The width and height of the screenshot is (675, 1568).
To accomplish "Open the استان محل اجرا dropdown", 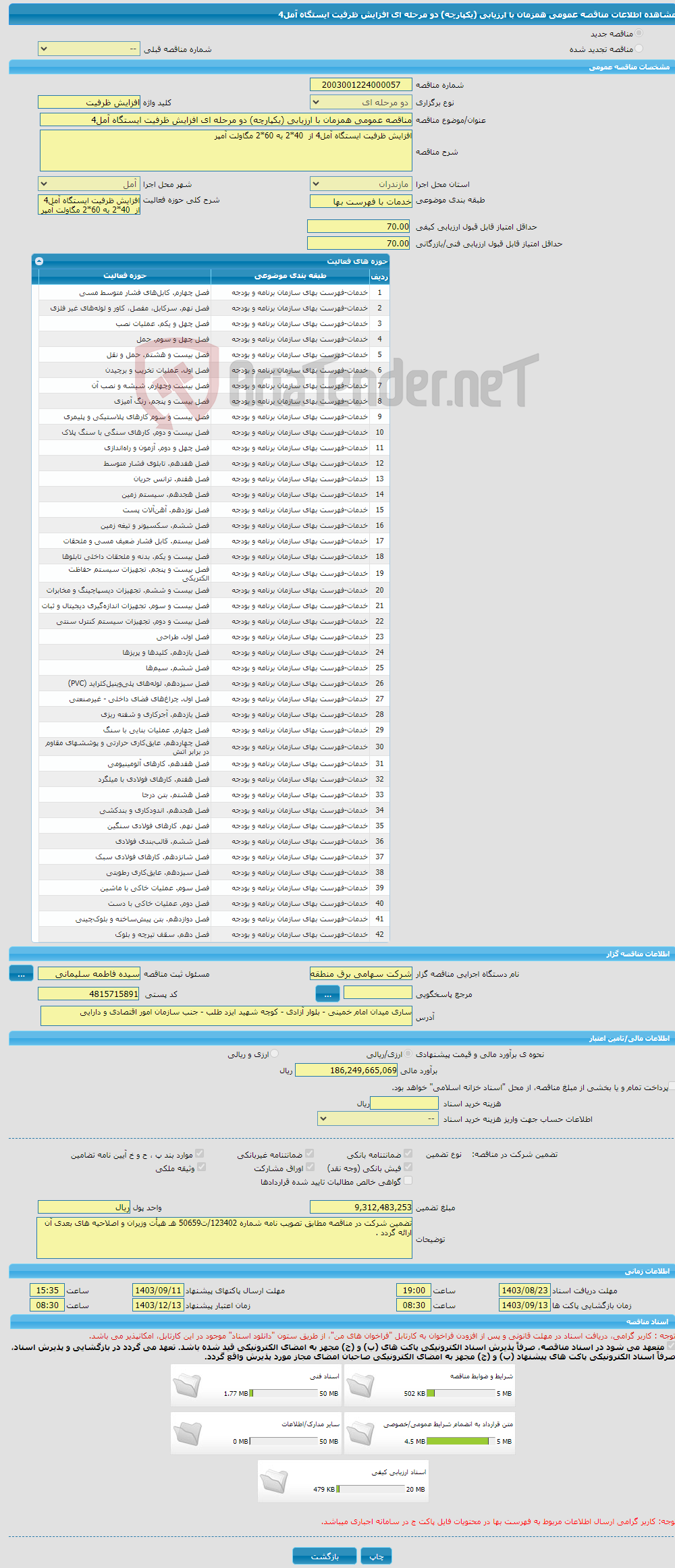I will [361, 184].
